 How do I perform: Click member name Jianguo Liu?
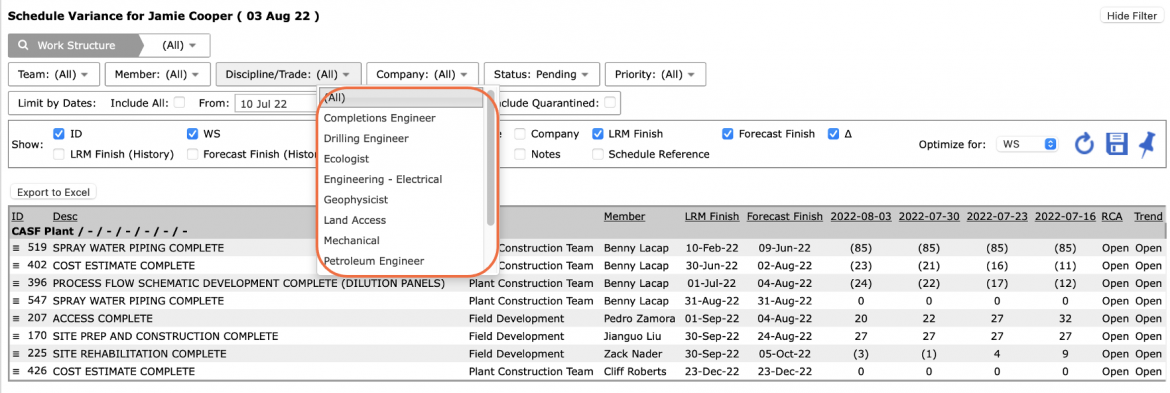632,336
